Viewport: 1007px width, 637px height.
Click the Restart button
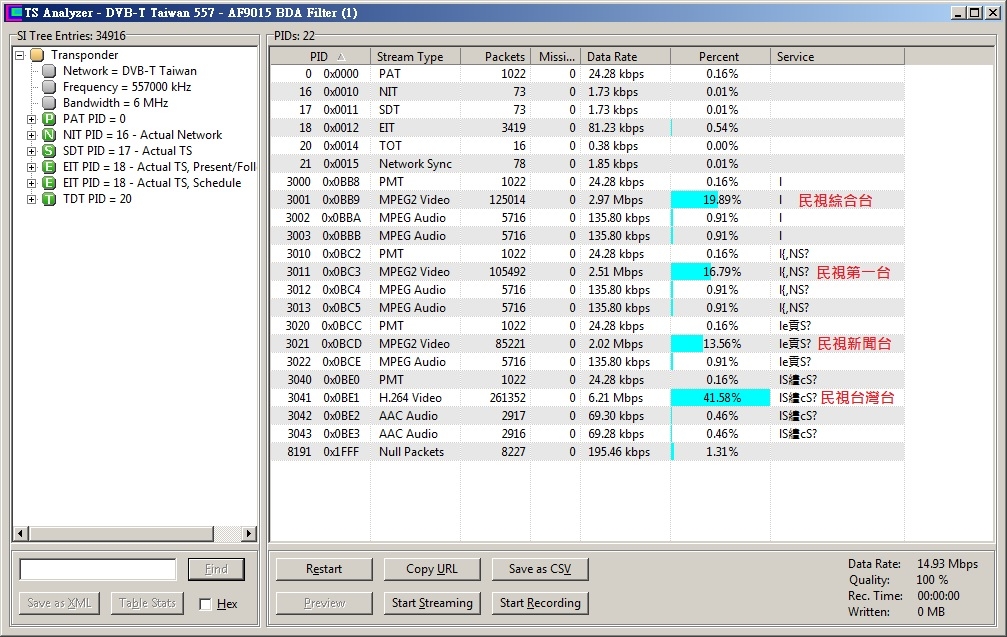pos(324,569)
